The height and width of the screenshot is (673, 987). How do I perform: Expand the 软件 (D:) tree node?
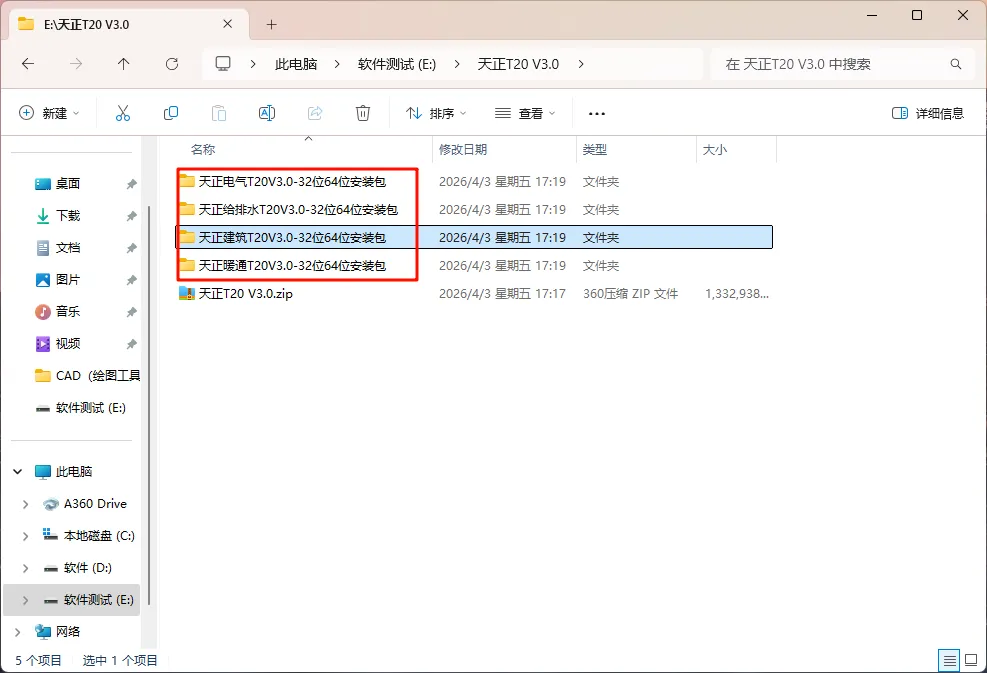pyautogui.click(x=25, y=568)
